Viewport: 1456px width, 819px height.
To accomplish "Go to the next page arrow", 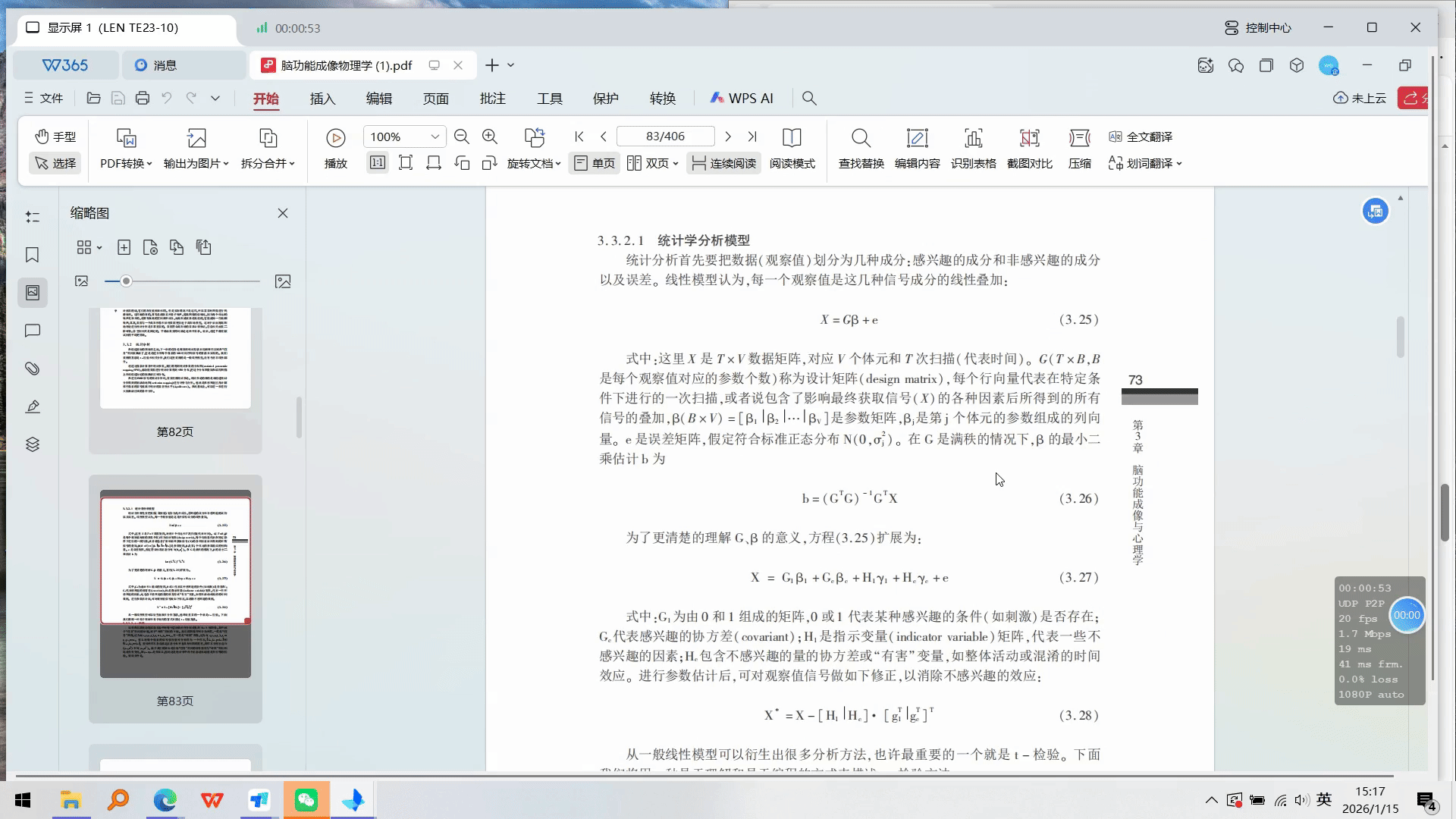I will (x=728, y=136).
